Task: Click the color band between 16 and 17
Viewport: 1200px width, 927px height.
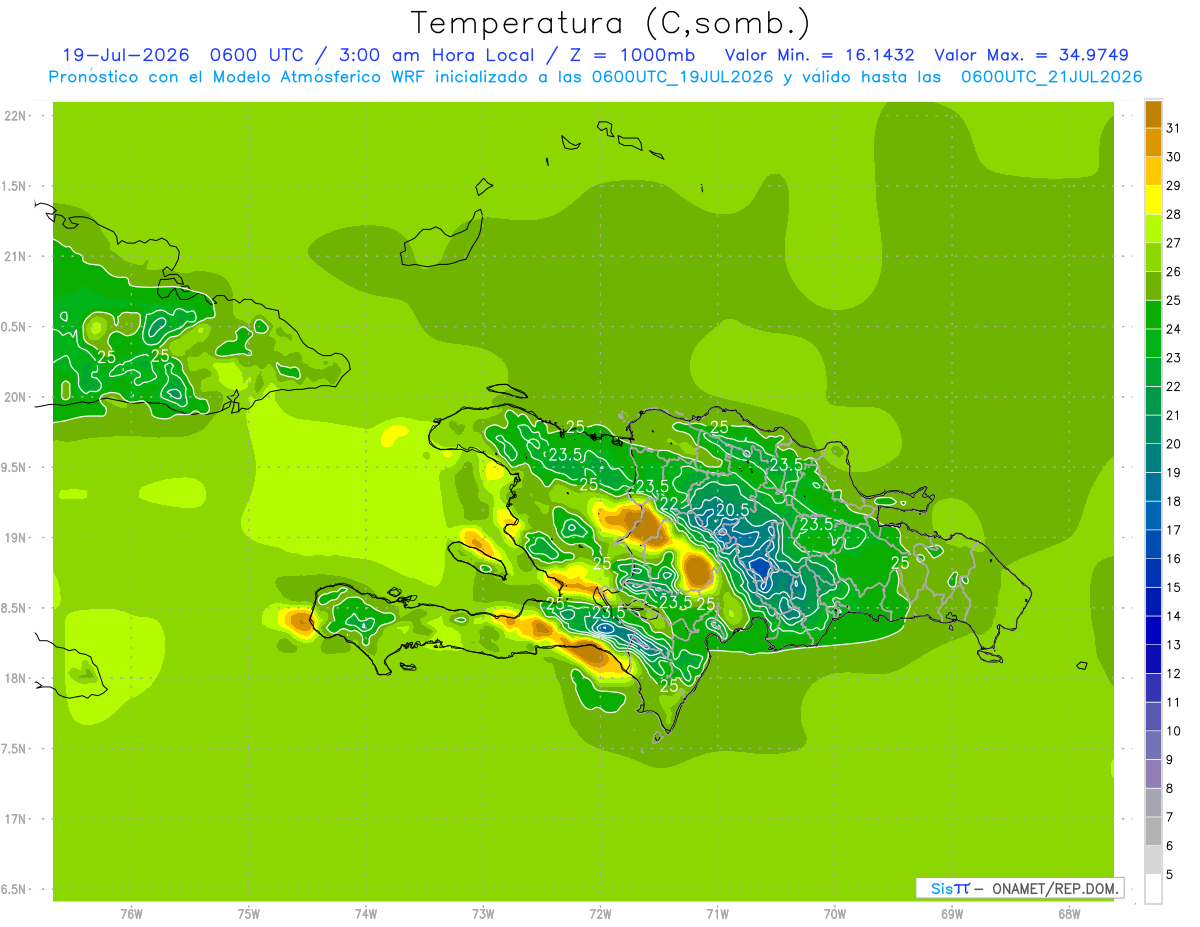Action: [x=1153, y=543]
